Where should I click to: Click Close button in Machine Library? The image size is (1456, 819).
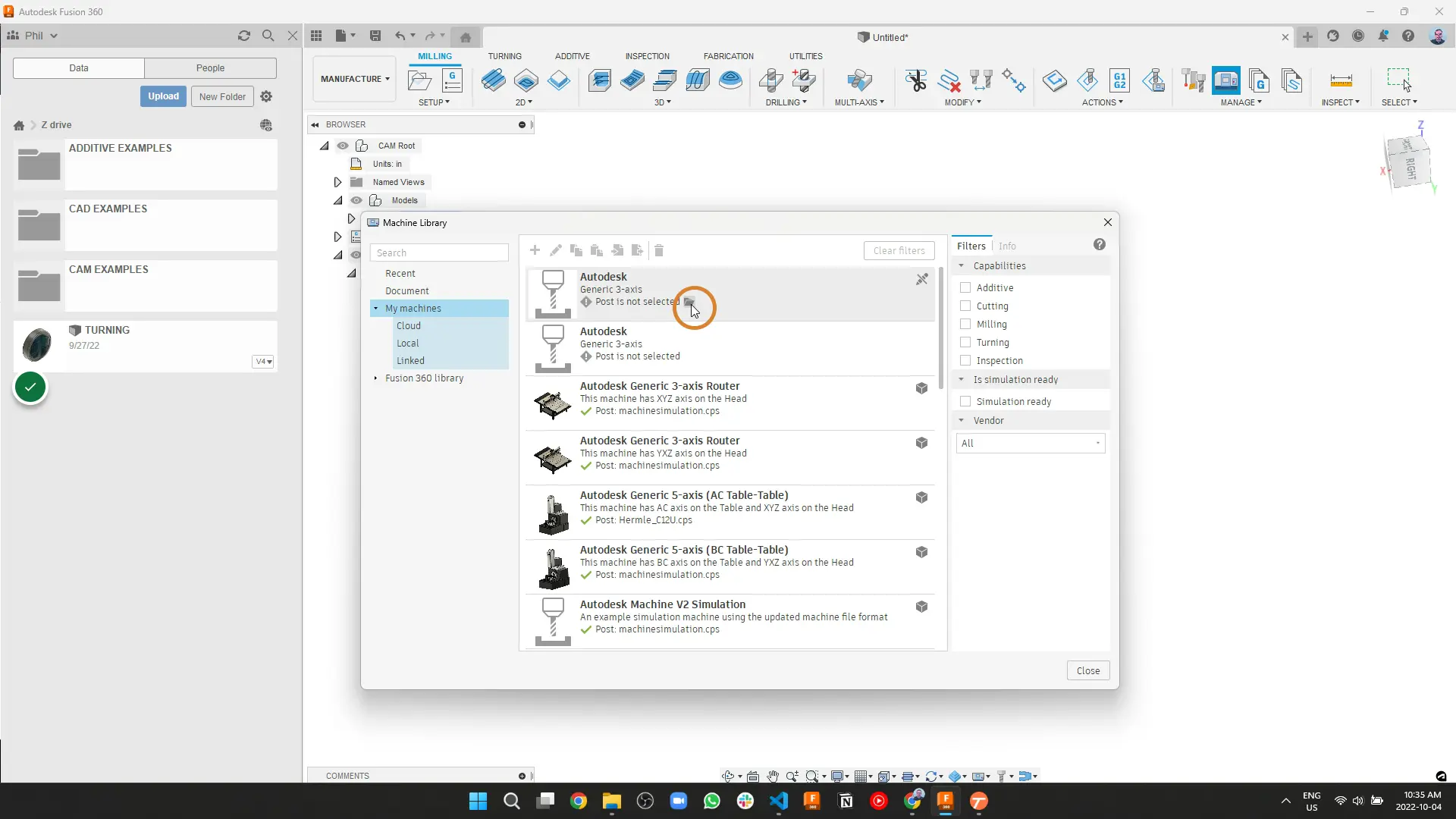(1088, 670)
